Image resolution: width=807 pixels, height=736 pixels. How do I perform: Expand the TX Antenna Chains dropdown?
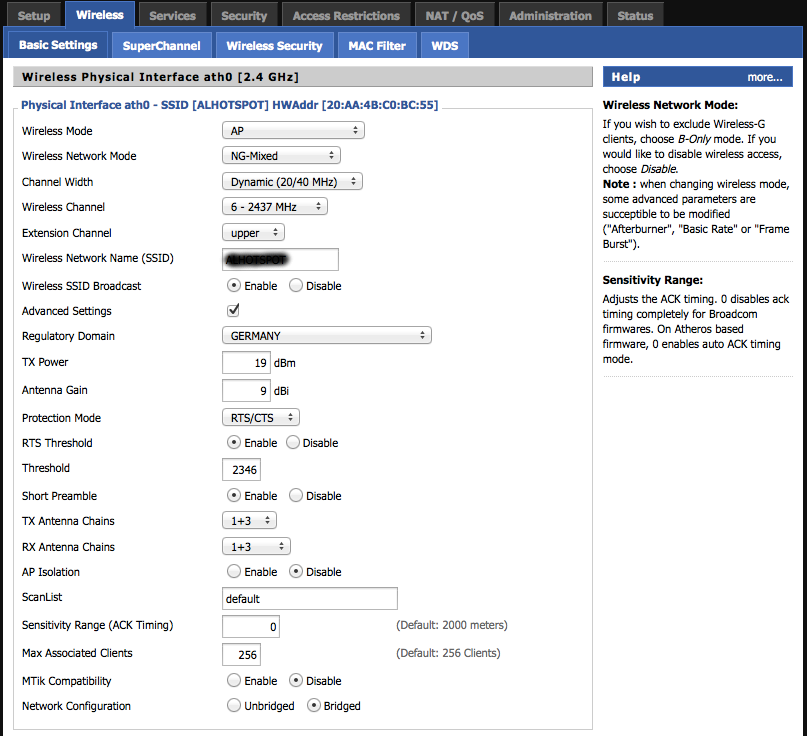click(x=248, y=521)
